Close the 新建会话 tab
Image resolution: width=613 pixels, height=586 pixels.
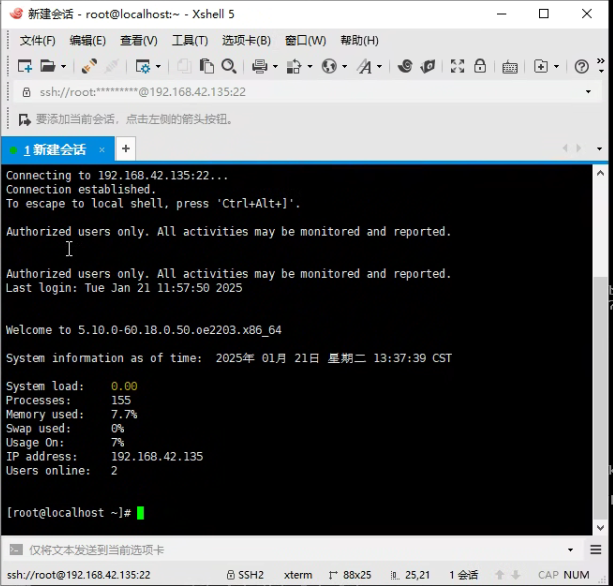102,150
